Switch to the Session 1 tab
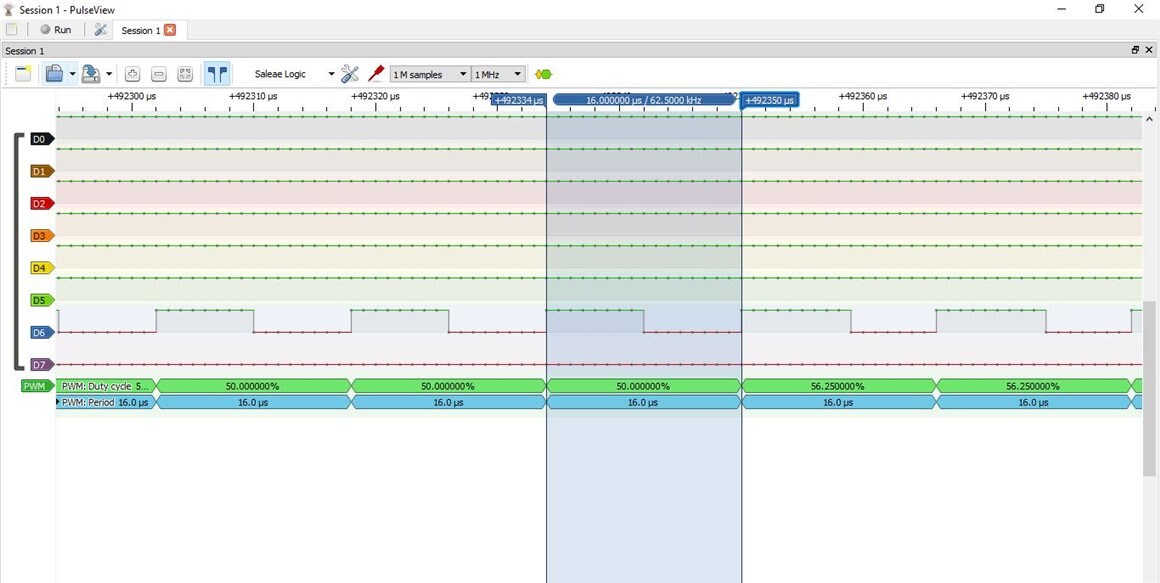1160x583 pixels. click(141, 30)
